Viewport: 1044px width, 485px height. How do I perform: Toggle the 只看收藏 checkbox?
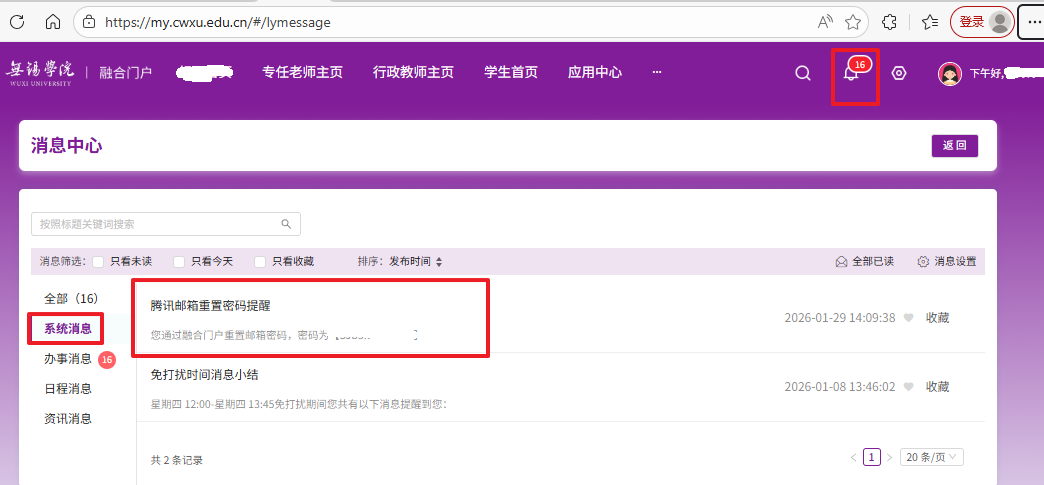point(260,262)
